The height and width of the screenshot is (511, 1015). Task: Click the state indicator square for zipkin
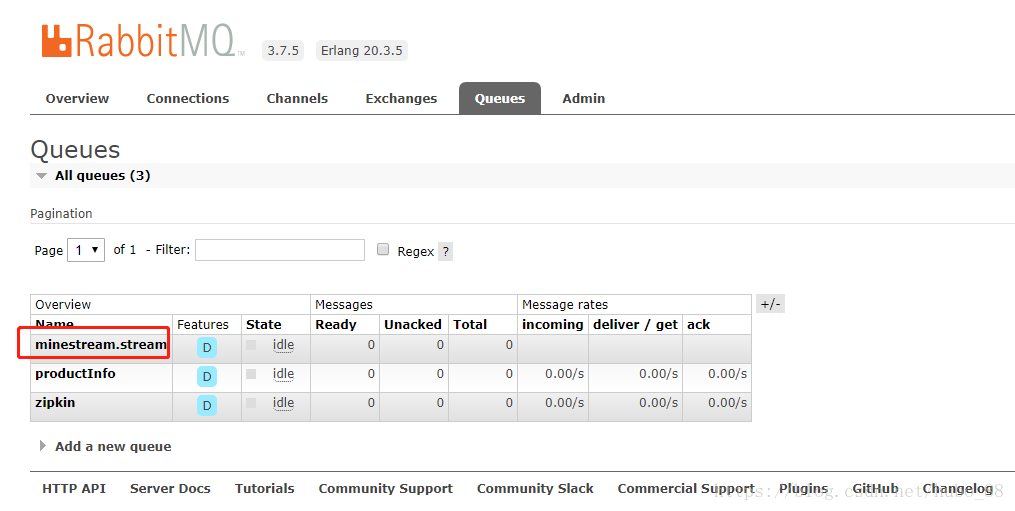251,403
